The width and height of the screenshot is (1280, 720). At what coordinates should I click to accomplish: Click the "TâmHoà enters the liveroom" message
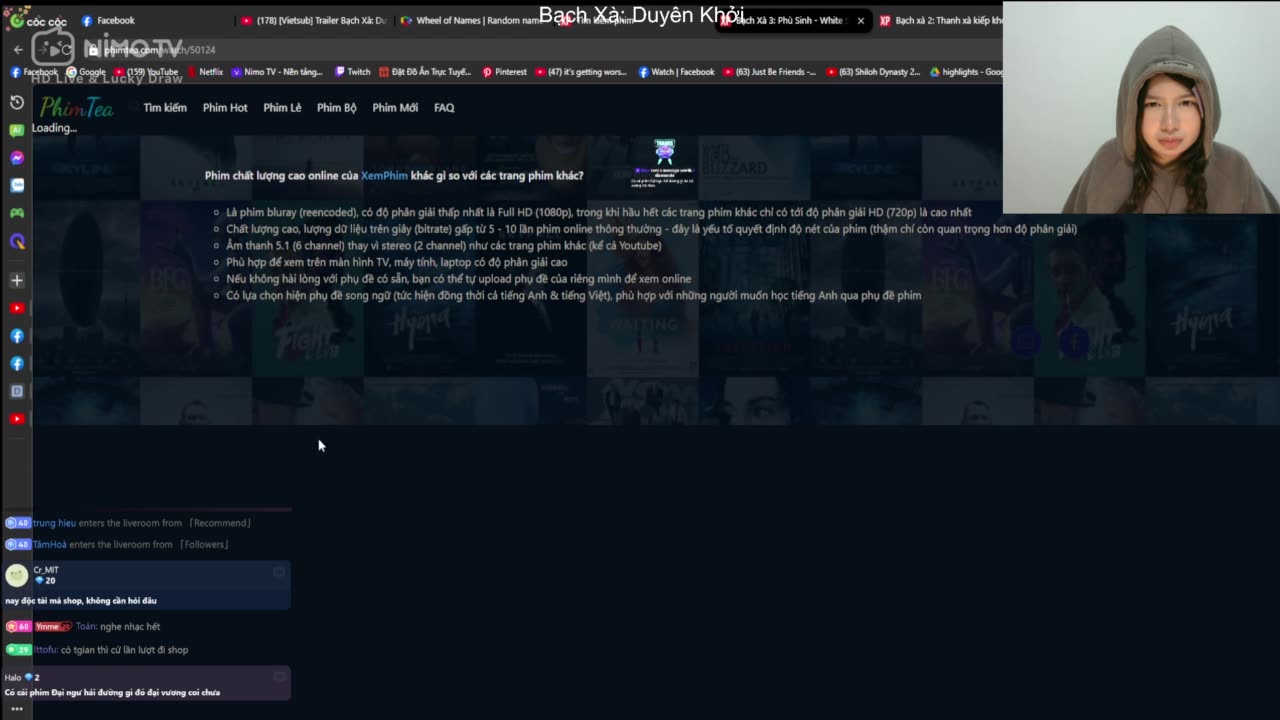coord(117,544)
